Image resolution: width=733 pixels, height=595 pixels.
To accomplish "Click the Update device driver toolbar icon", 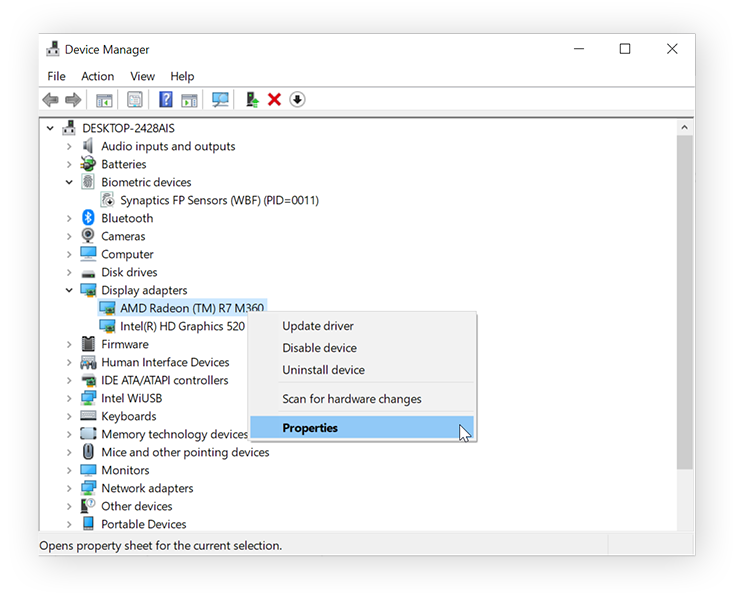I will pos(252,100).
